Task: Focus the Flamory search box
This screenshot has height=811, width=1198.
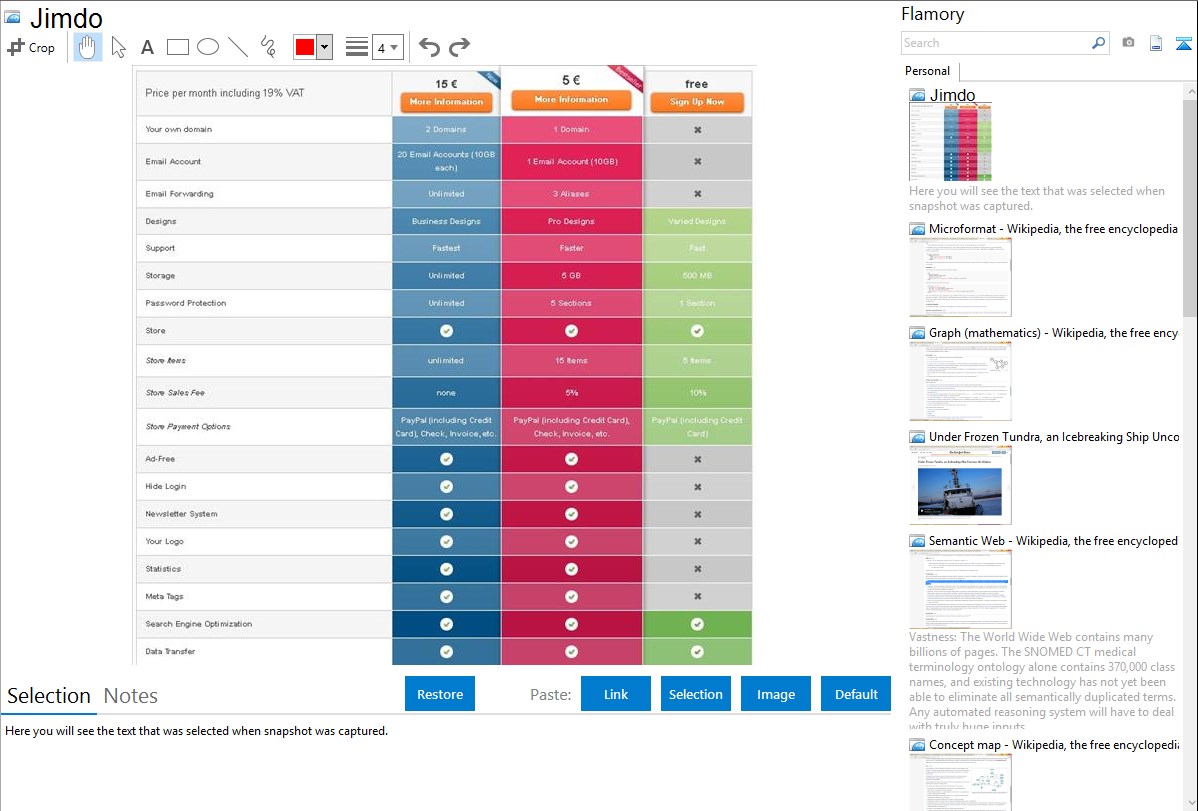Action: (x=996, y=43)
